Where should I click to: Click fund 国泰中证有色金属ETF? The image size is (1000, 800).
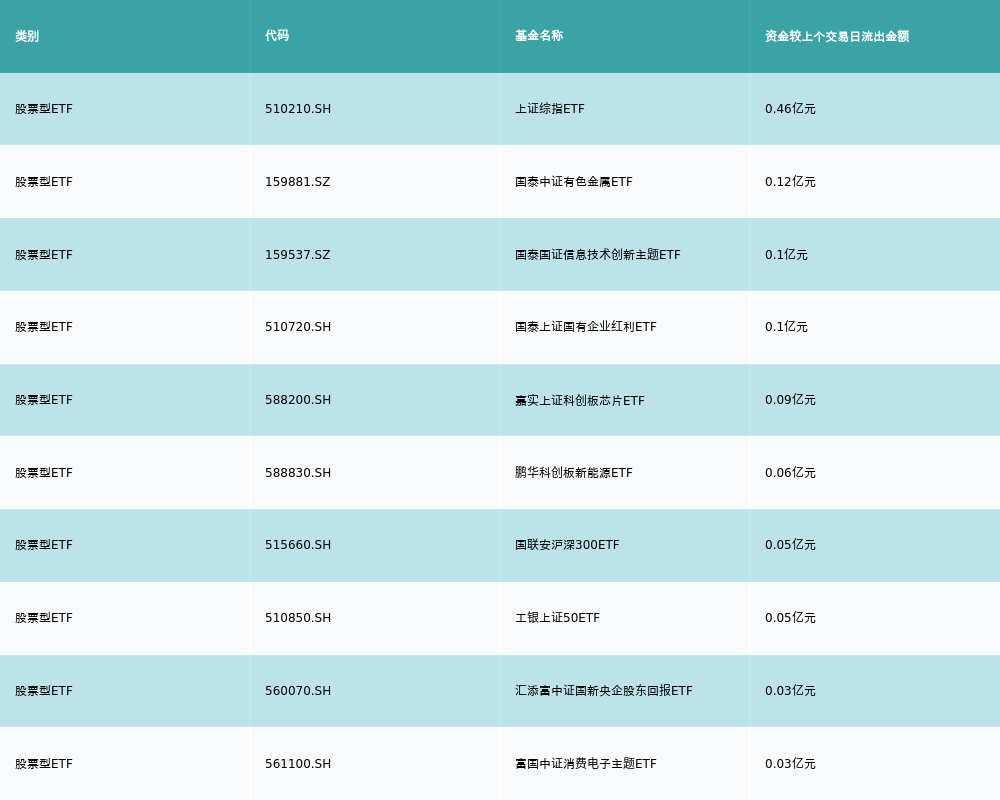click(574, 182)
